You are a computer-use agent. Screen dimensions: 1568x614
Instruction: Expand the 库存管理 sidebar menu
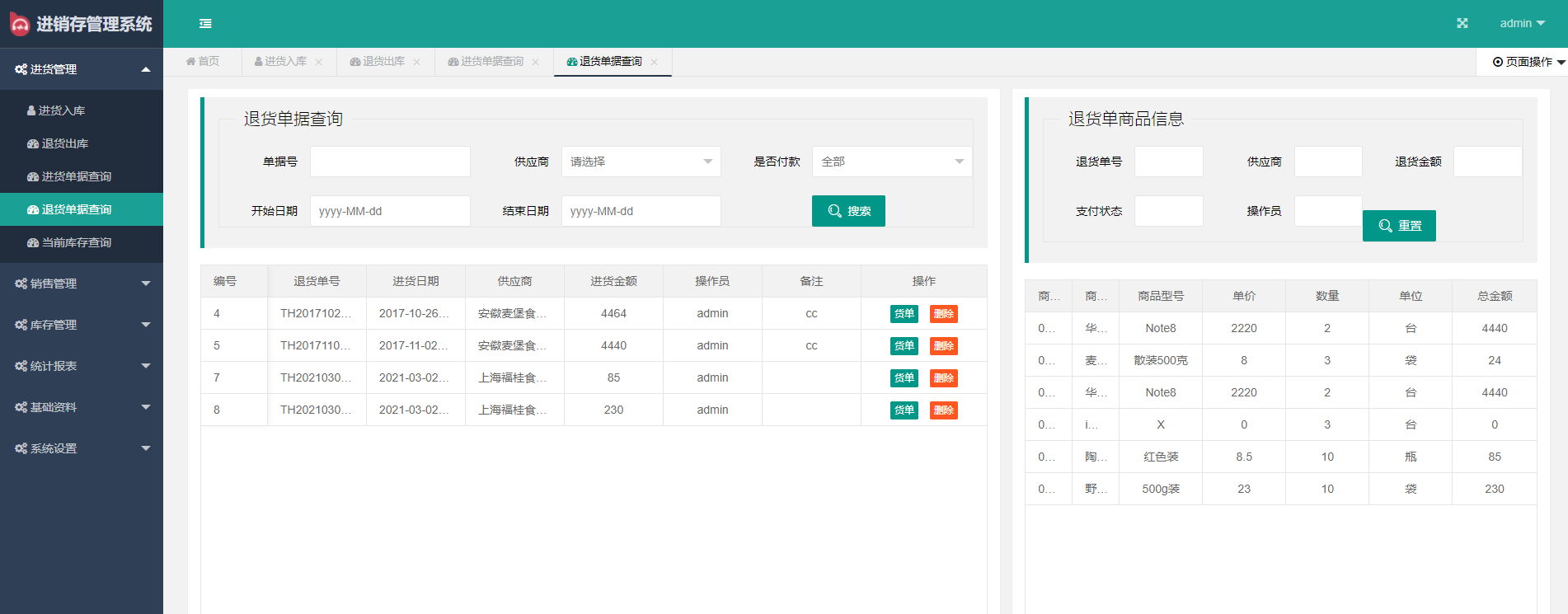tap(82, 325)
